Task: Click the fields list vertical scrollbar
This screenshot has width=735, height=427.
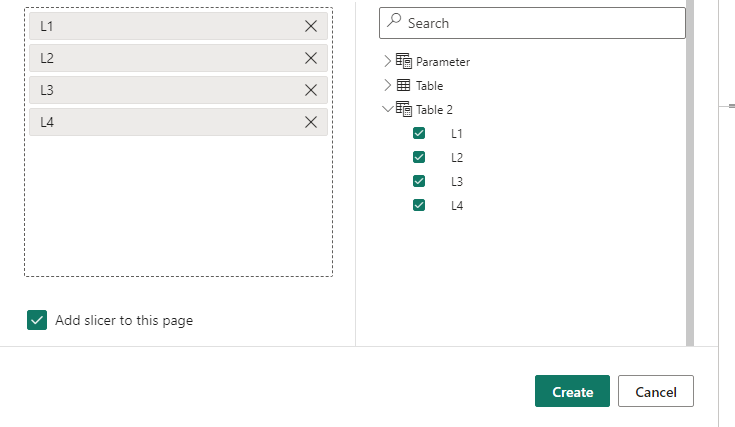Action: pos(690,173)
